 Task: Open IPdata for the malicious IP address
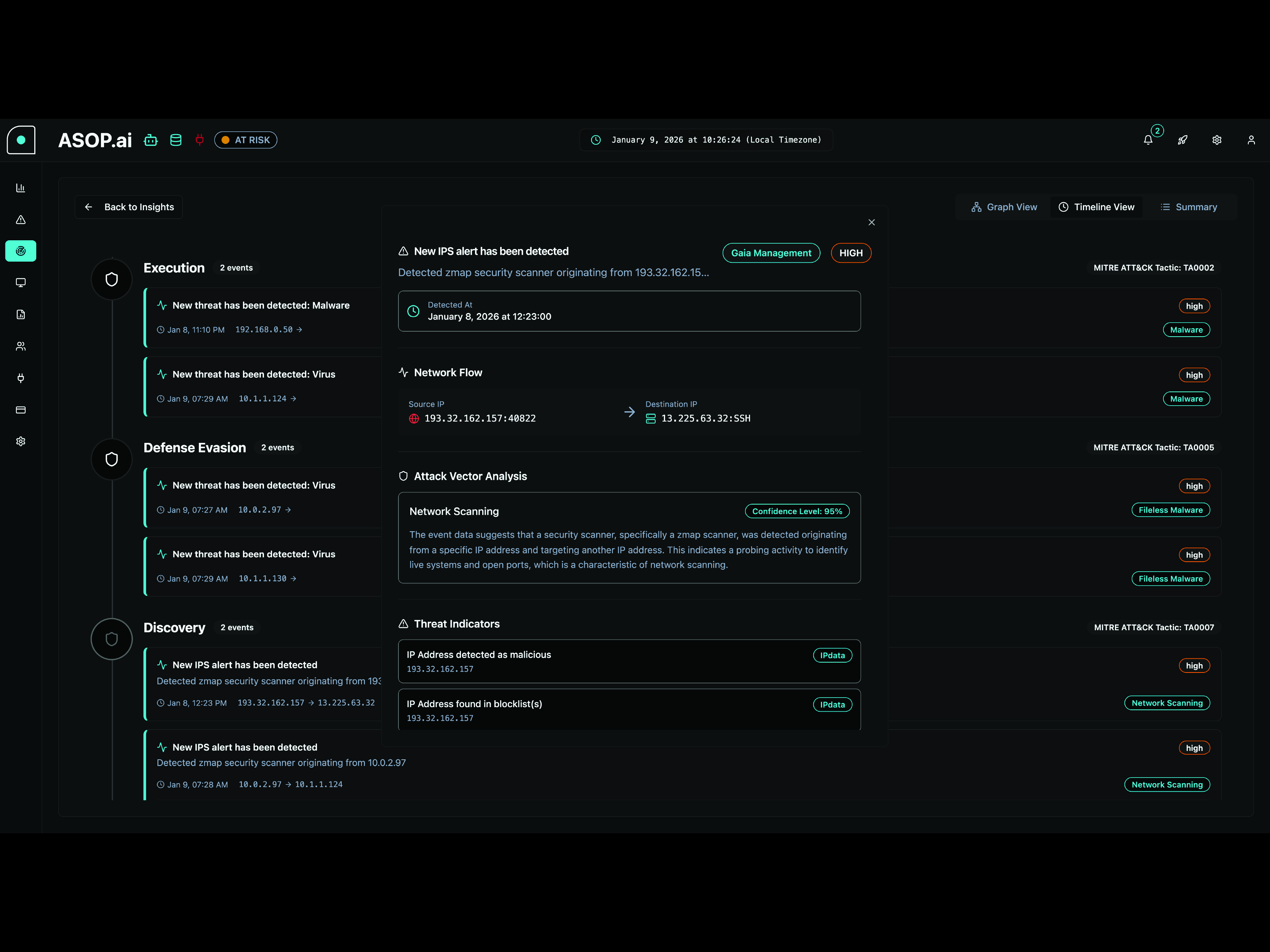pyautogui.click(x=832, y=655)
